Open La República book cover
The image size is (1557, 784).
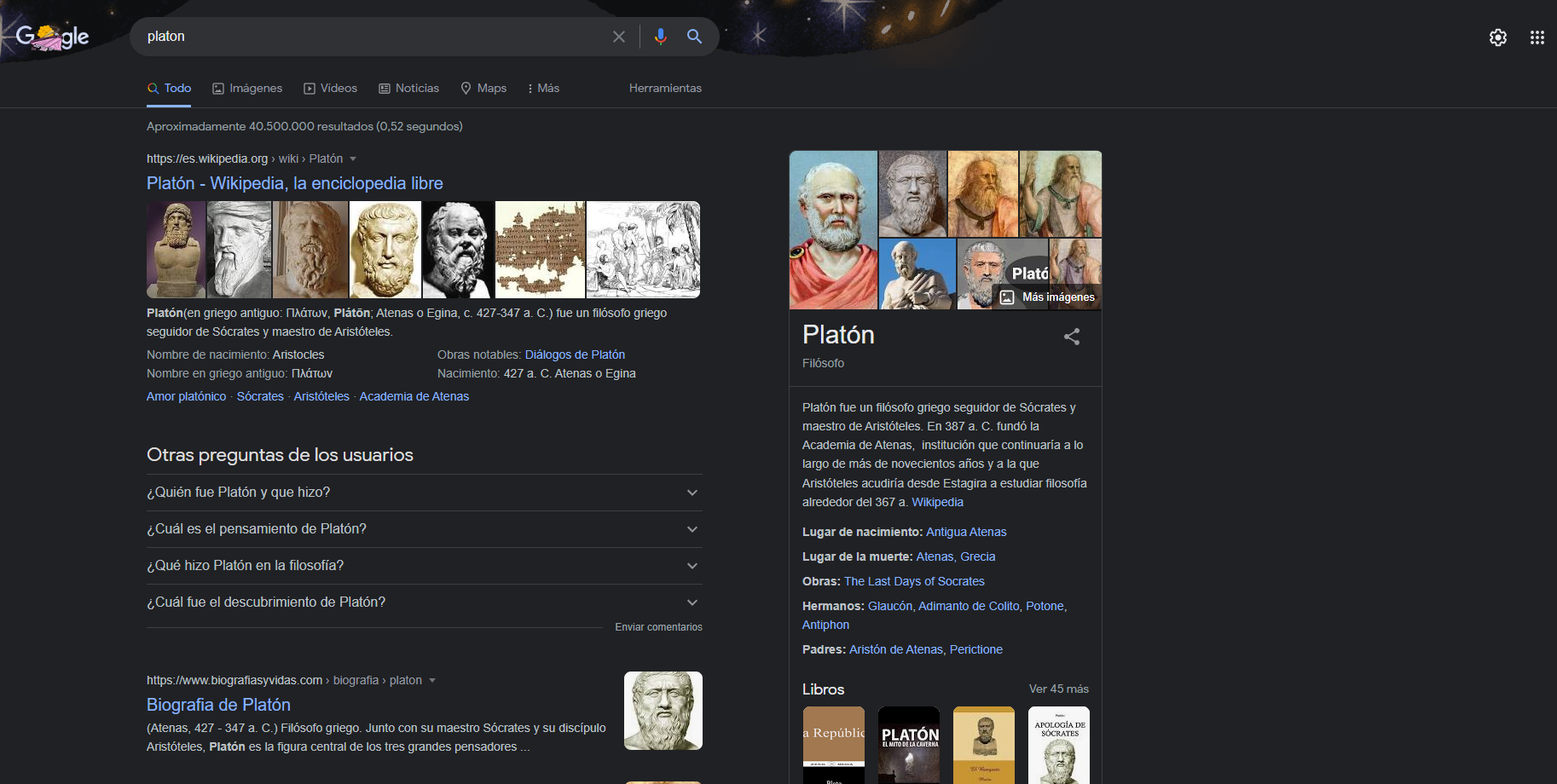(x=834, y=745)
